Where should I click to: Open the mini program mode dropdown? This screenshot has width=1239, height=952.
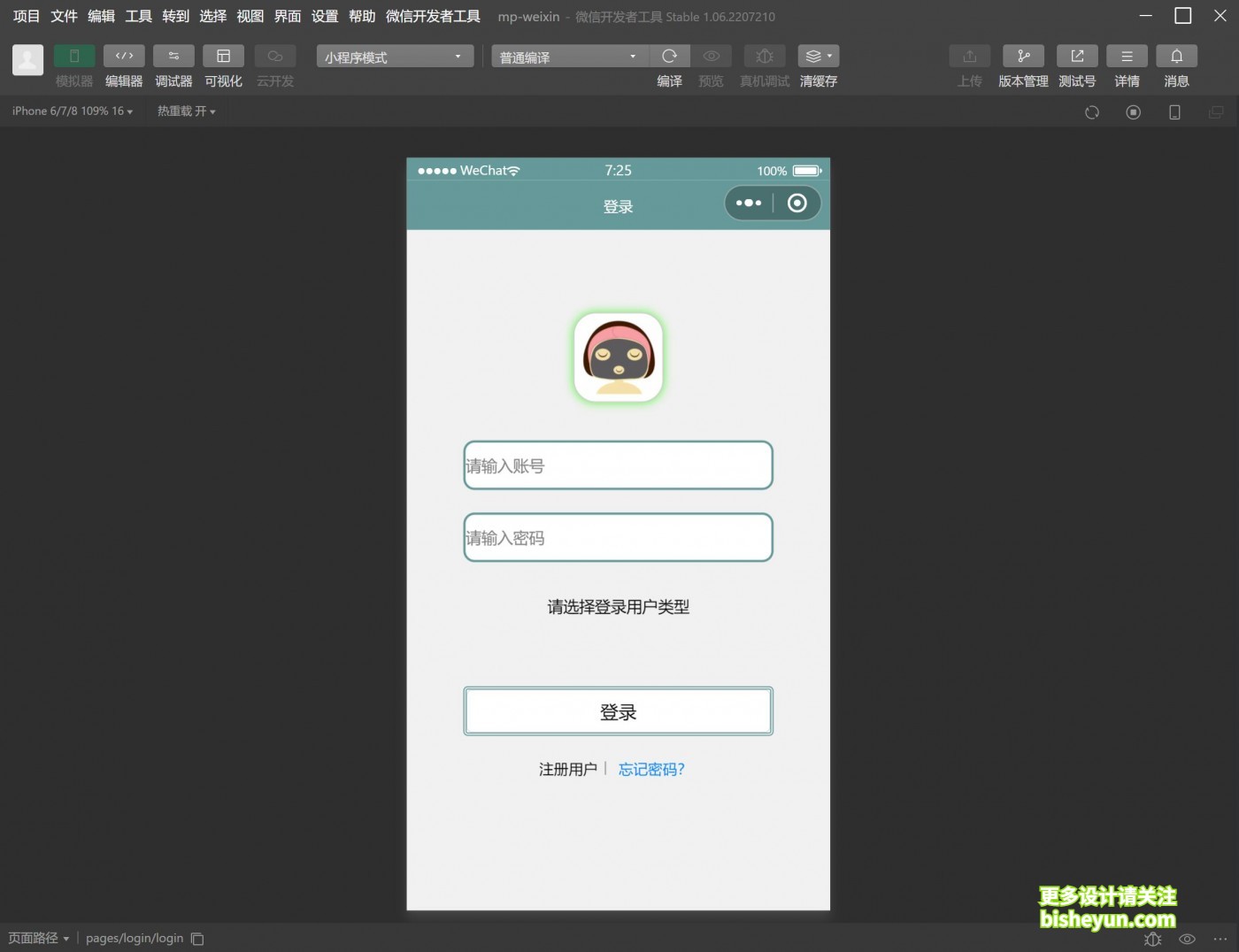(395, 57)
